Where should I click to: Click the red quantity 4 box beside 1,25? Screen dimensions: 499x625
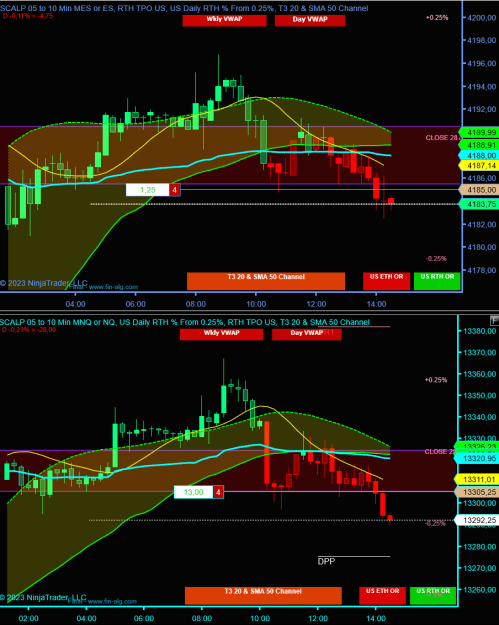coord(175,190)
